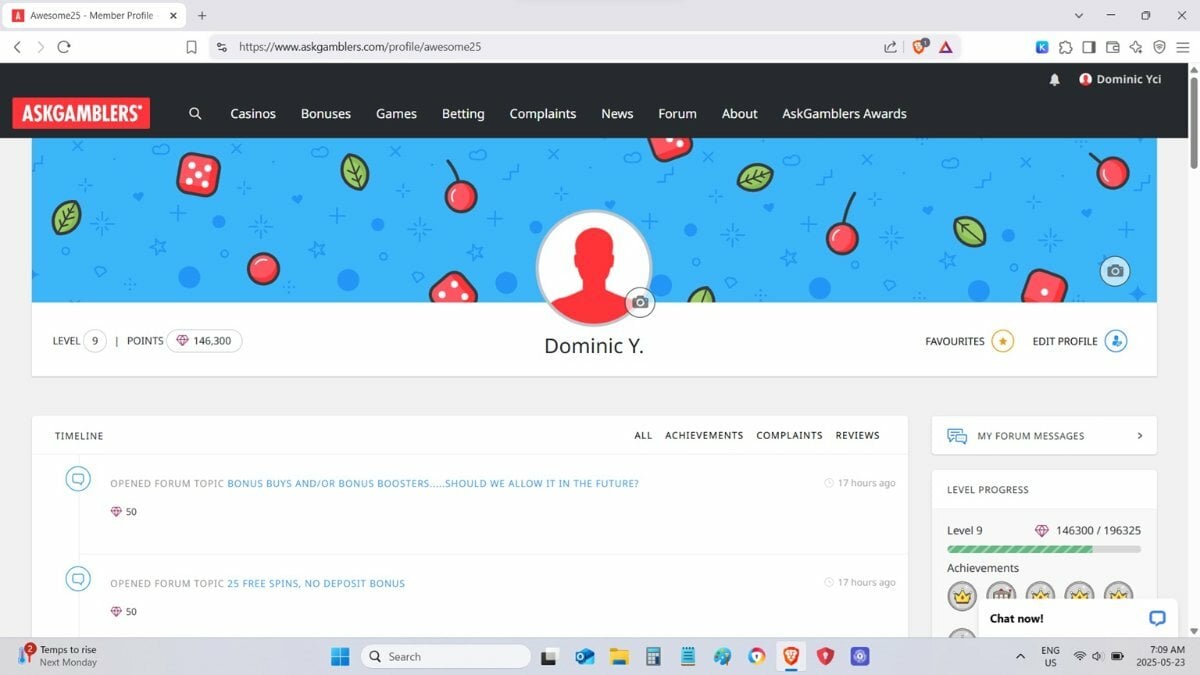This screenshot has height=675, width=1200.
Task: Focus the browser address bar URL
Action: coord(360,47)
